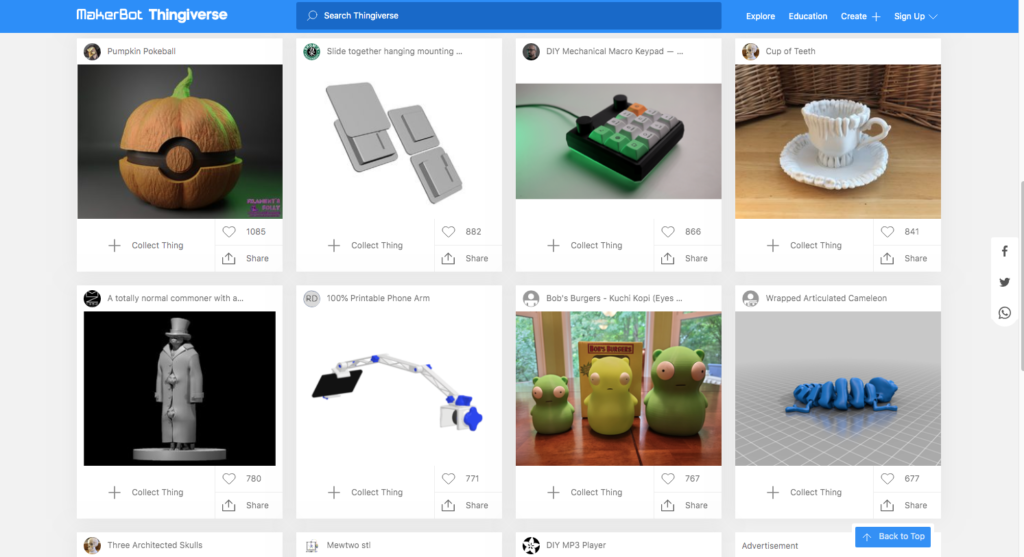Share via the WhatsApp icon
Screen dimensions: 1024x557
[1005, 313]
